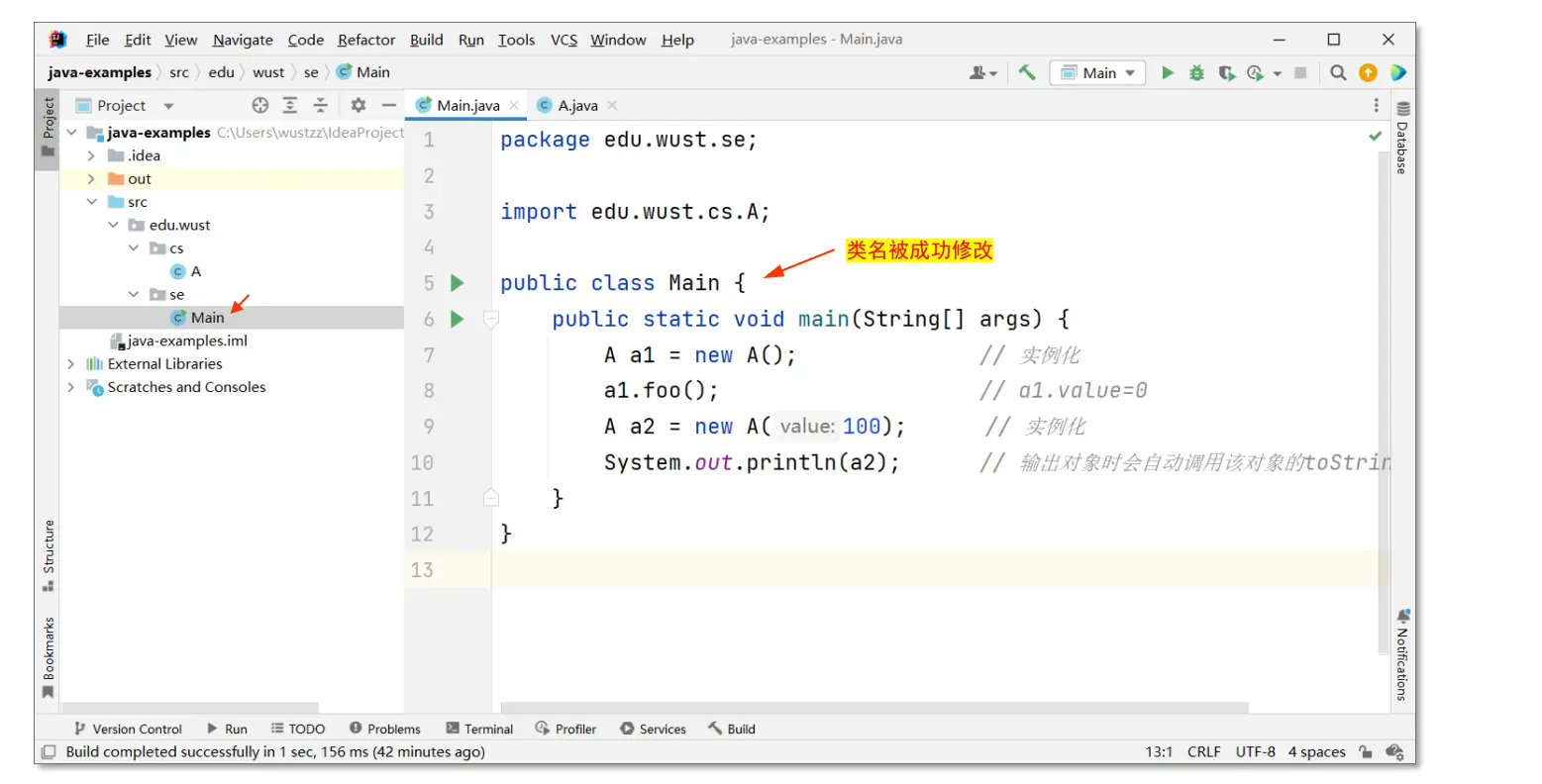Open the File menu
This screenshot has height=784, width=1542.
[98, 40]
